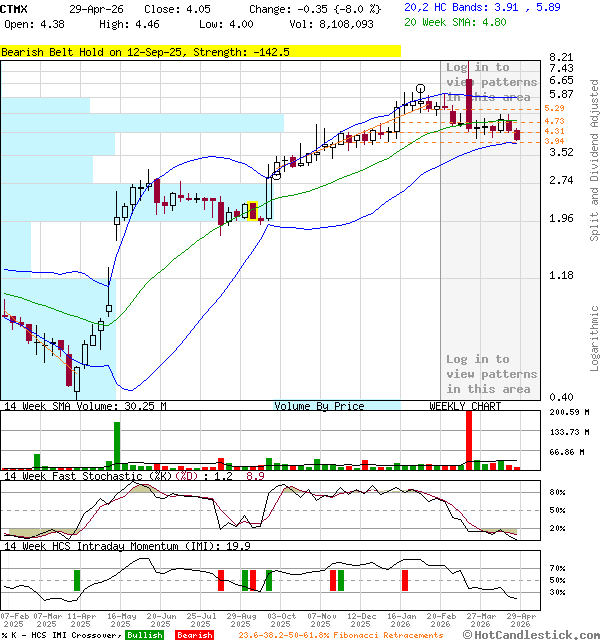Click the final red candlestick on the chart

[517, 135]
